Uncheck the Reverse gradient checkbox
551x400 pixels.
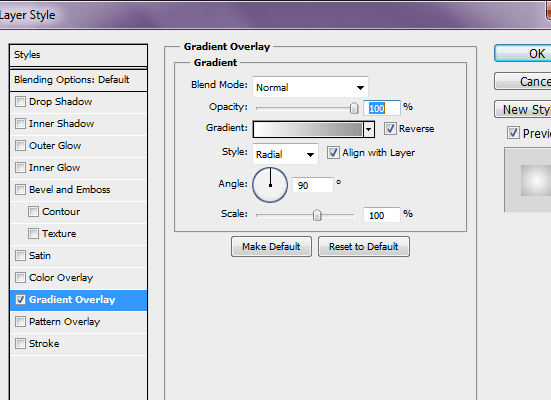click(390, 129)
